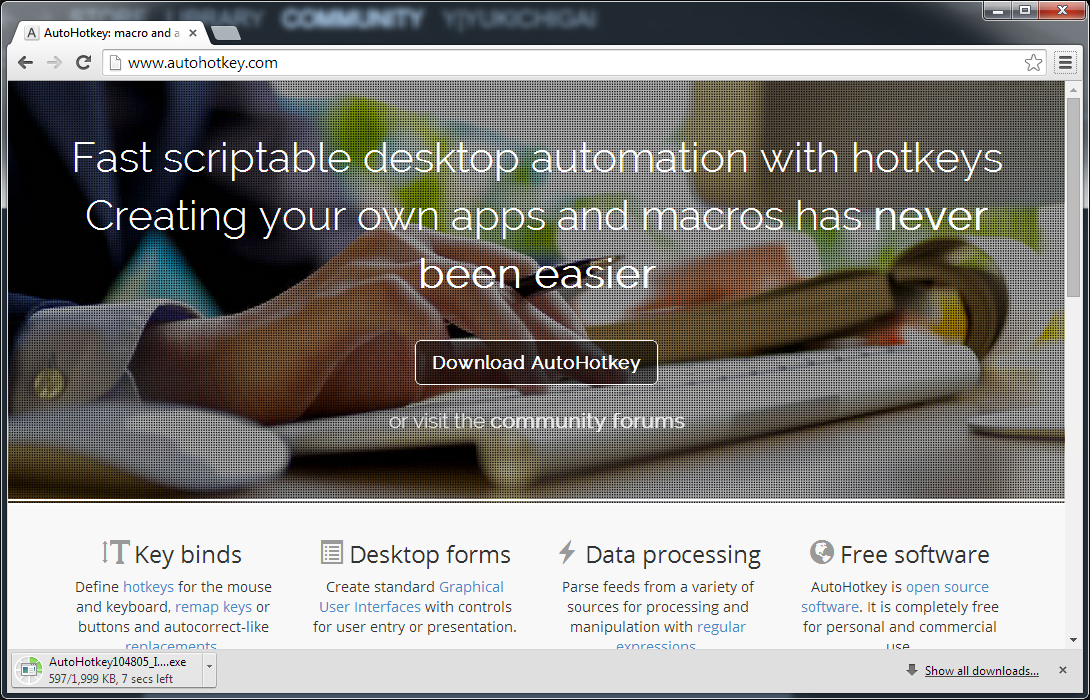Open the hotkeys link

click(148, 587)
